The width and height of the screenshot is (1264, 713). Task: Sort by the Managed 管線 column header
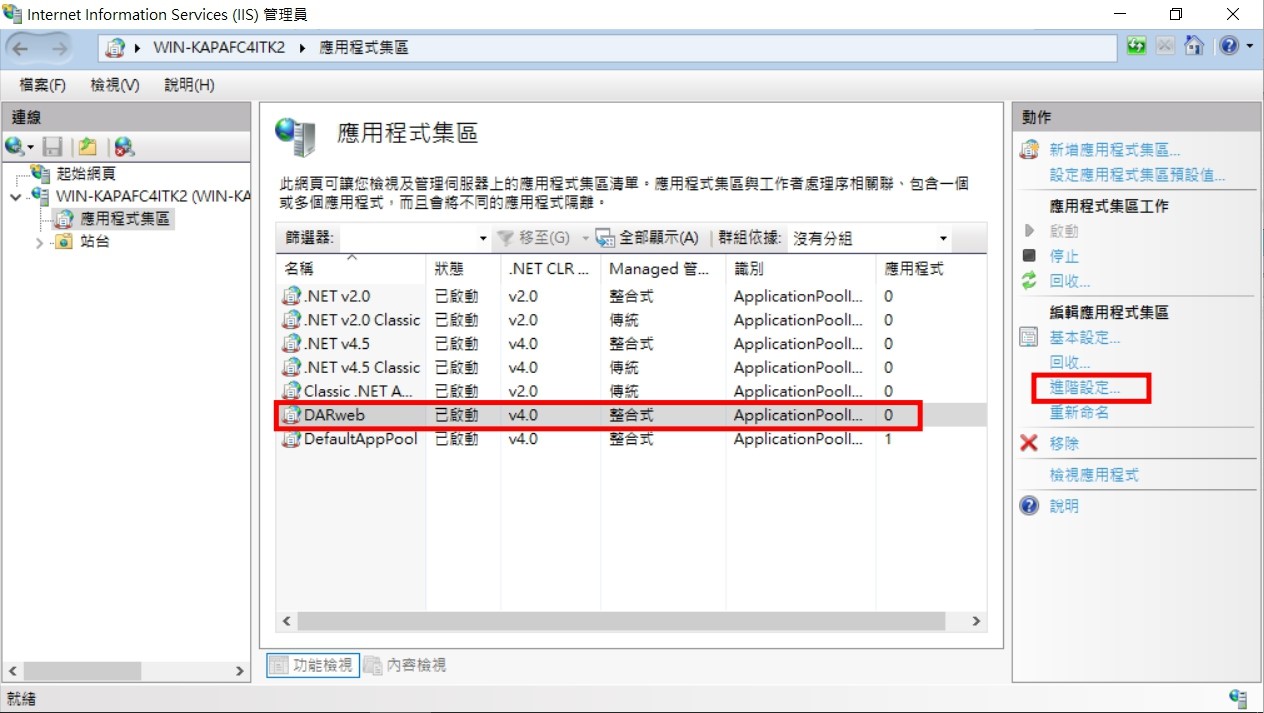tap(663, 268)
